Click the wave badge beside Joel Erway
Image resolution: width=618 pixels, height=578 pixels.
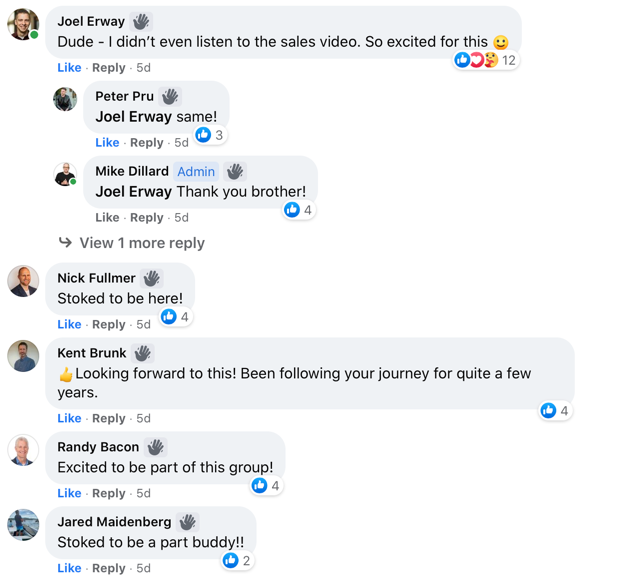point(141,21)
